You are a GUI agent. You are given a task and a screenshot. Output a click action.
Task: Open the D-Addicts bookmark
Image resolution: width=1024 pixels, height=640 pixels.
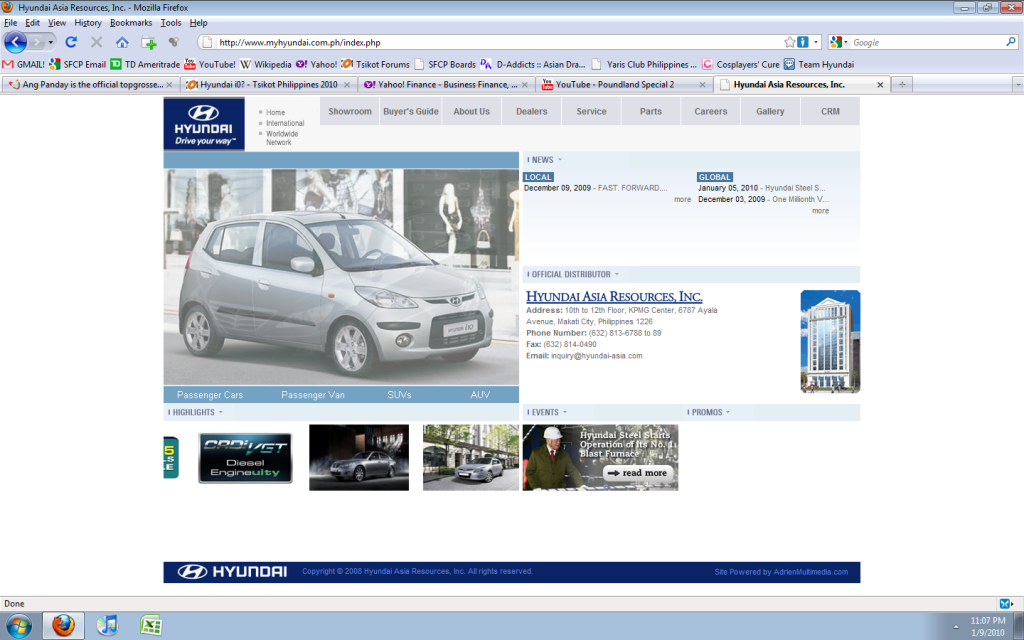point(533,65)
